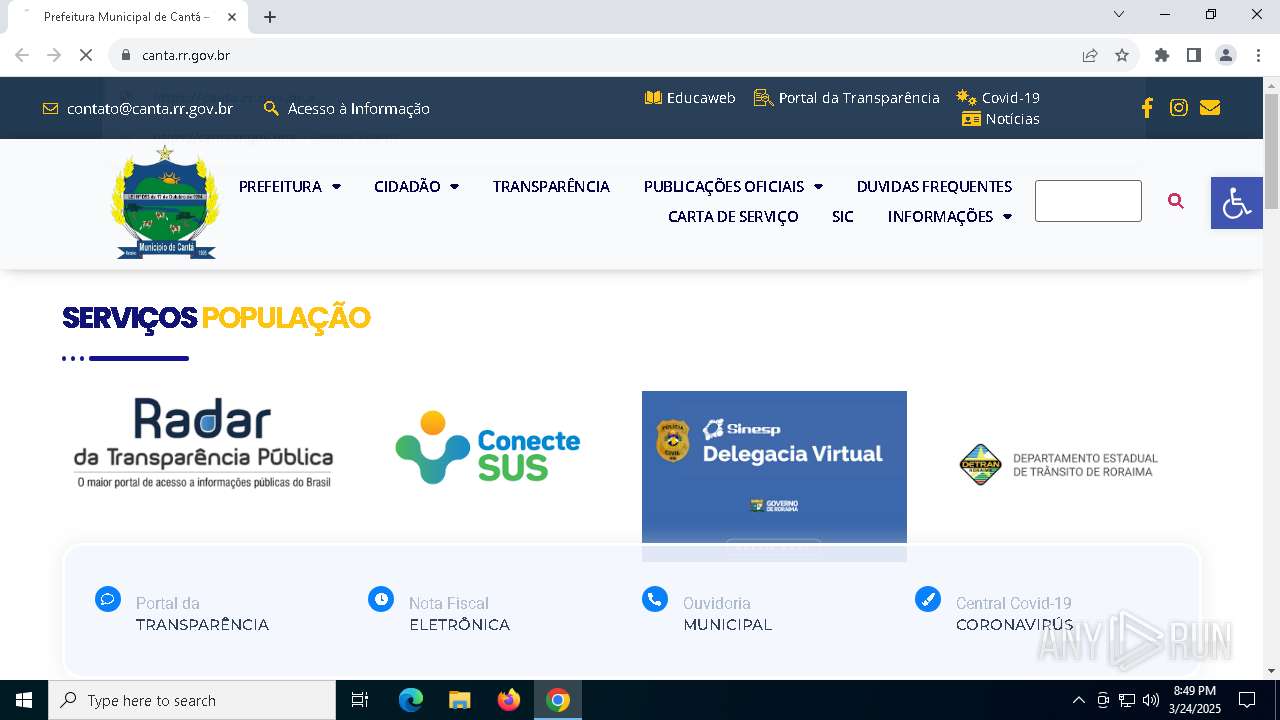The width and height of the screenshot is (1280, 720).
Task: Open the Windows Start menu
Action: pyautogui.click(x=24, y=700)
